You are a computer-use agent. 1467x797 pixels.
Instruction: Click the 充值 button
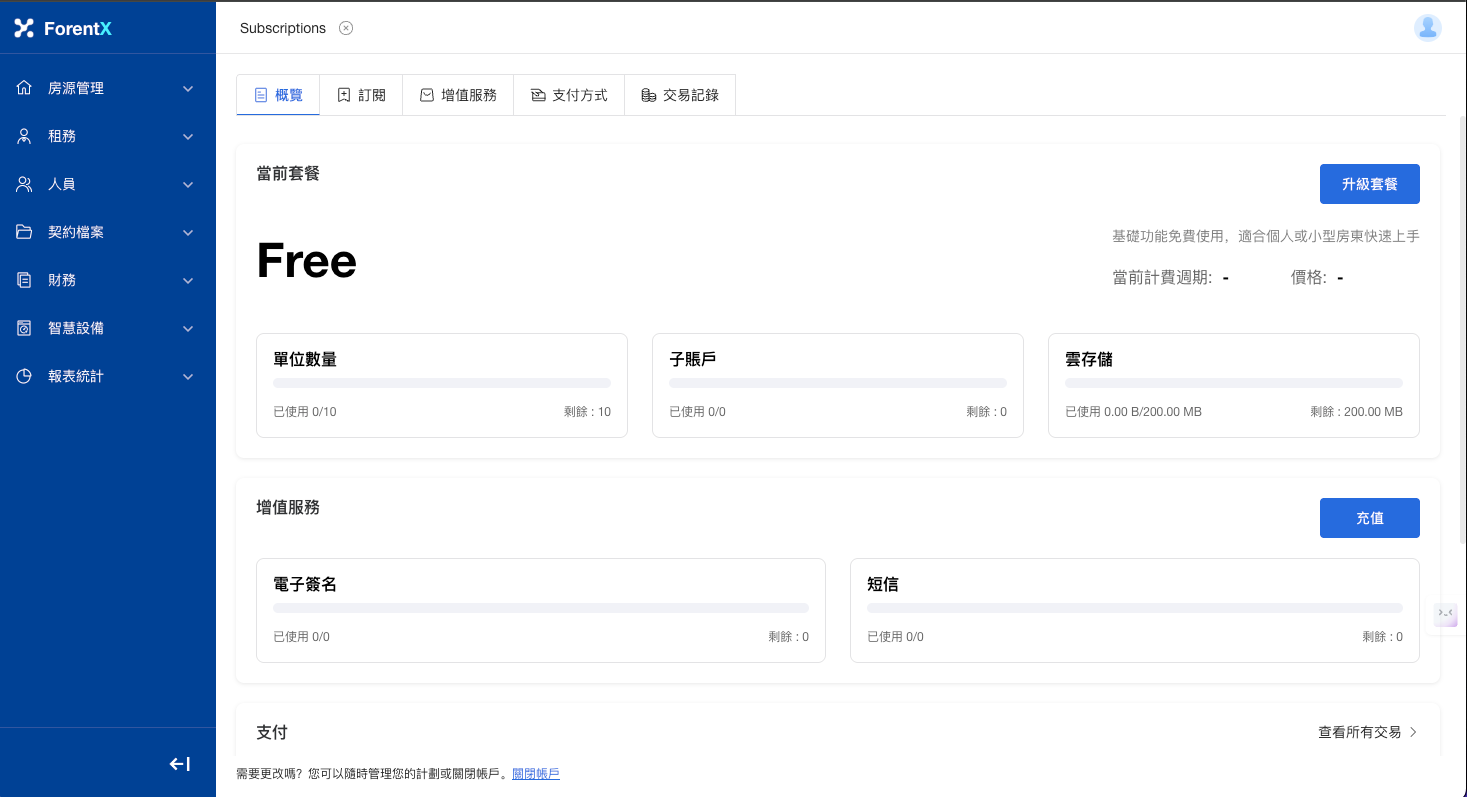(1369, 518)
